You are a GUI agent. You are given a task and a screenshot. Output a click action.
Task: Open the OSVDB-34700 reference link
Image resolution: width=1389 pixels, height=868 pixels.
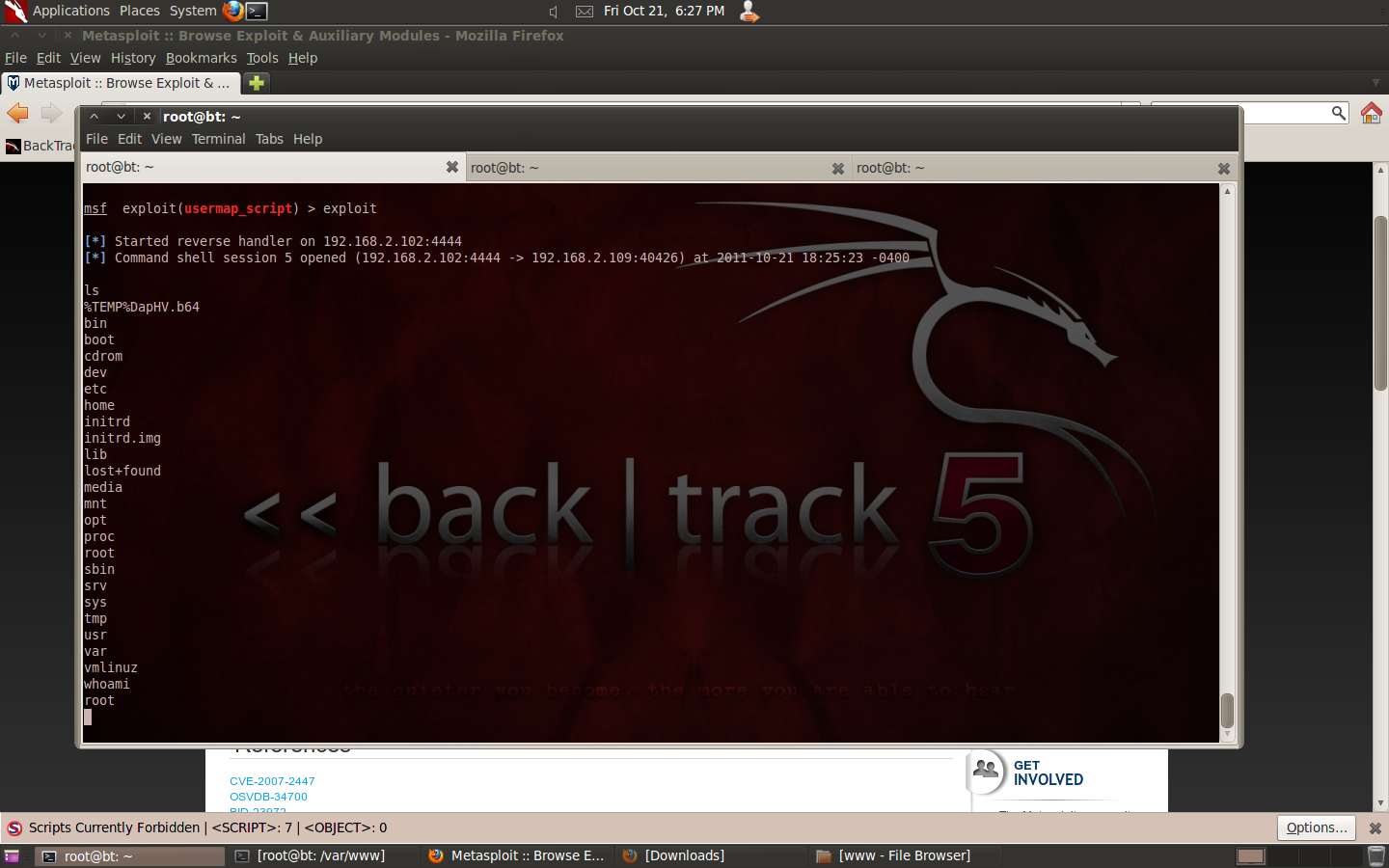click(268, 797)
